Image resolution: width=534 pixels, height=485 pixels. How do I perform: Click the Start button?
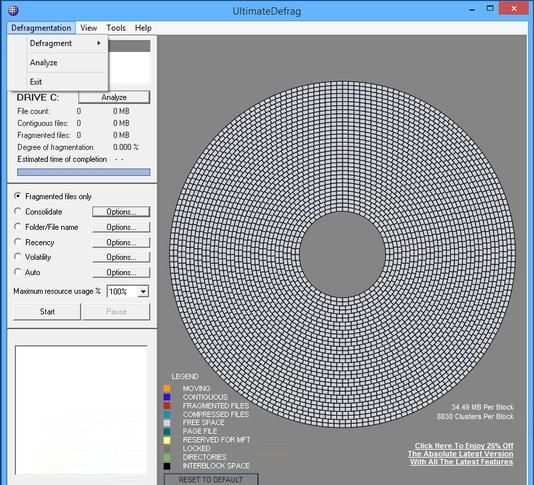coord(47,312)
